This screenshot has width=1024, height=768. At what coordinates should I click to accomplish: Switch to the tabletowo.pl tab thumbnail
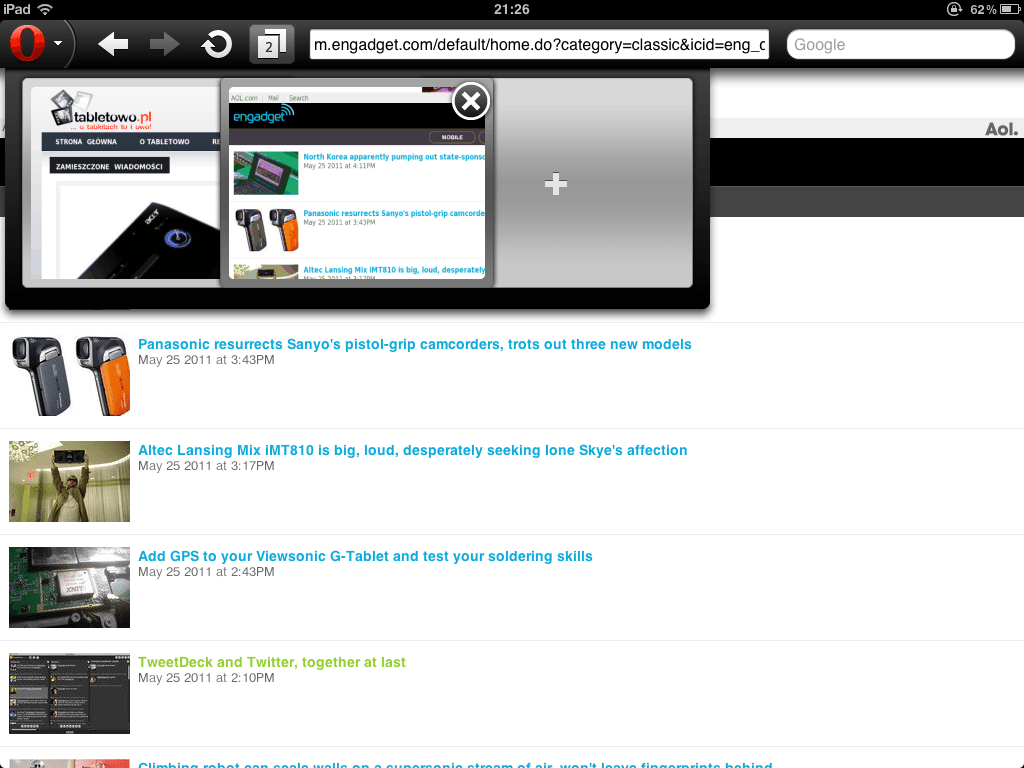125,183
